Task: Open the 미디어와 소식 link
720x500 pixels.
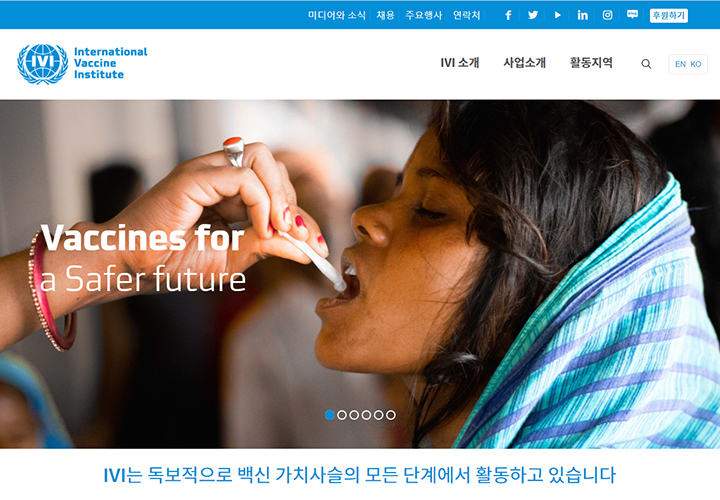Action: tap(337, 15)
